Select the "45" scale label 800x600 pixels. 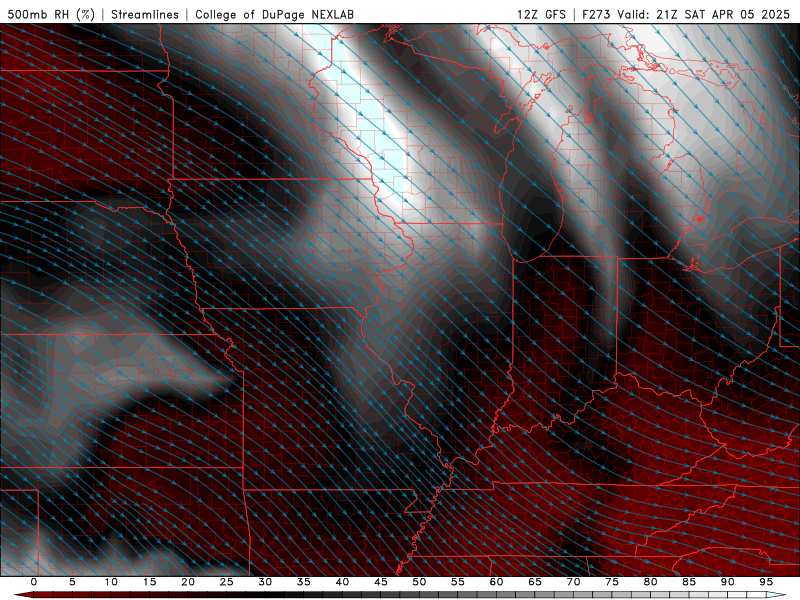pos(381,582)
